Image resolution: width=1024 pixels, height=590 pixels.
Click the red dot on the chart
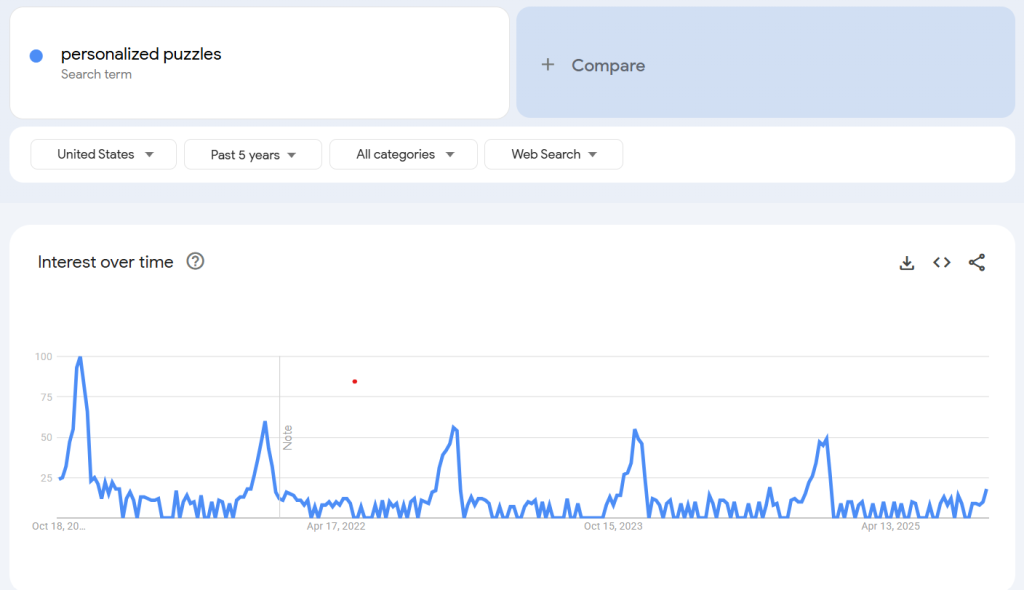click(x=354, y=381)
